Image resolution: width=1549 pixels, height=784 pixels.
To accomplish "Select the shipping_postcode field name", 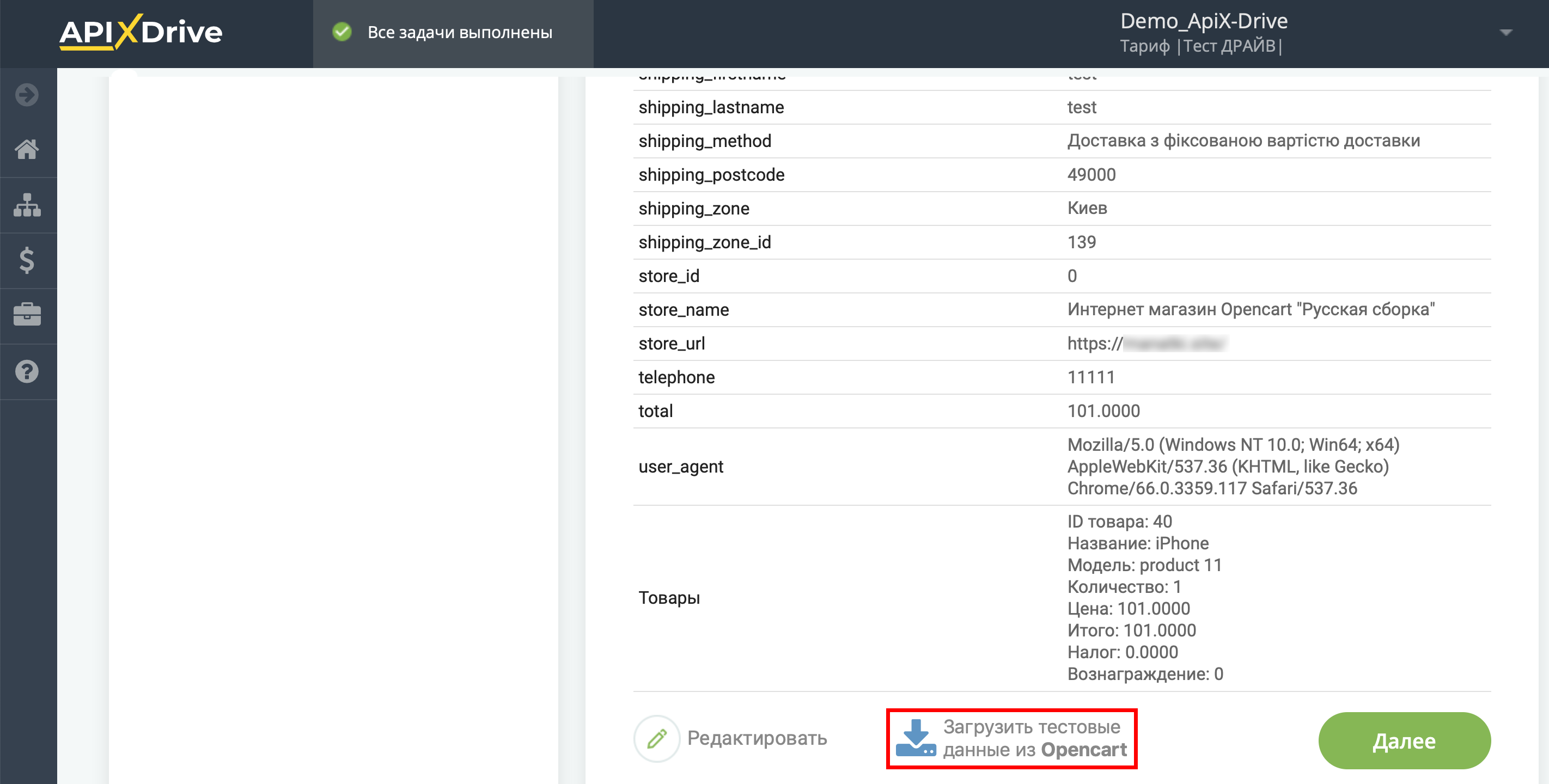I will point(711,175).
